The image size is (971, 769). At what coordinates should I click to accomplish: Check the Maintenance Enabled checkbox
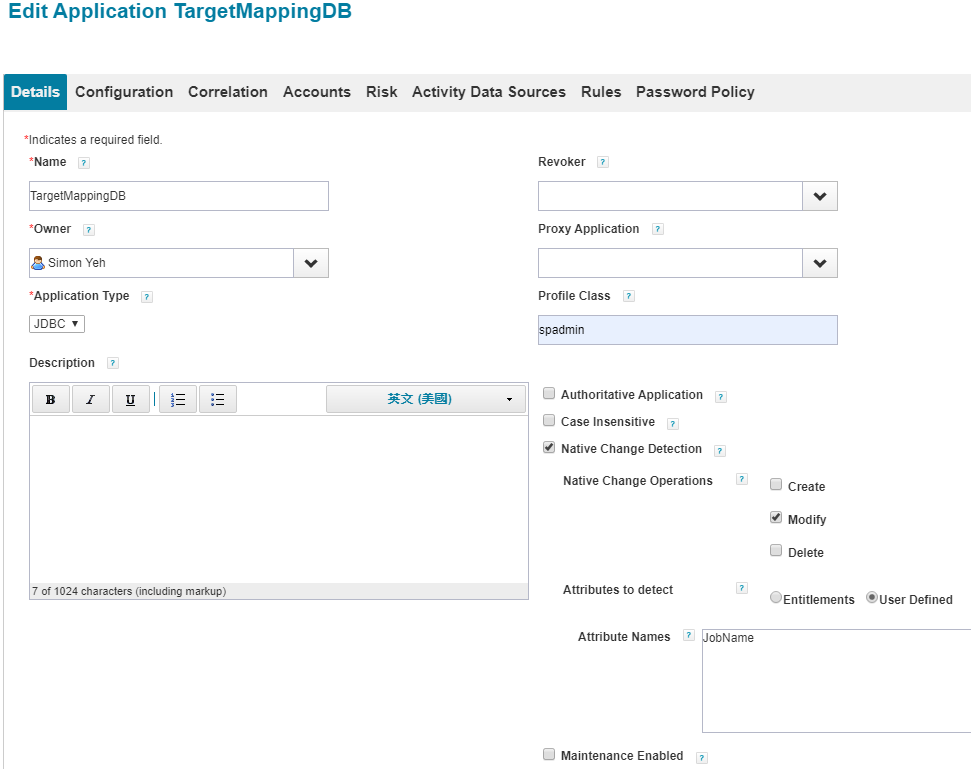click(549, 755)
